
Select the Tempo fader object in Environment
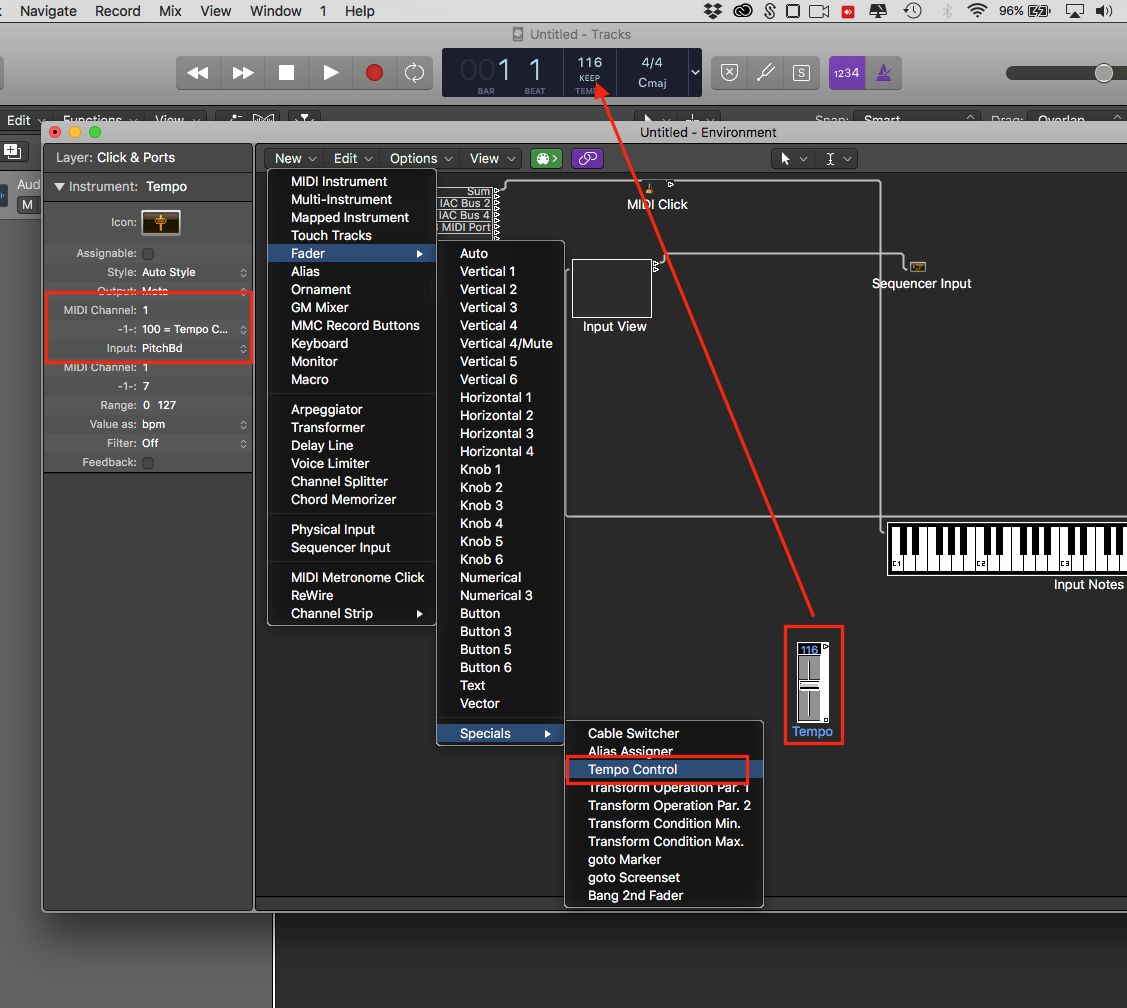(813, 682)
